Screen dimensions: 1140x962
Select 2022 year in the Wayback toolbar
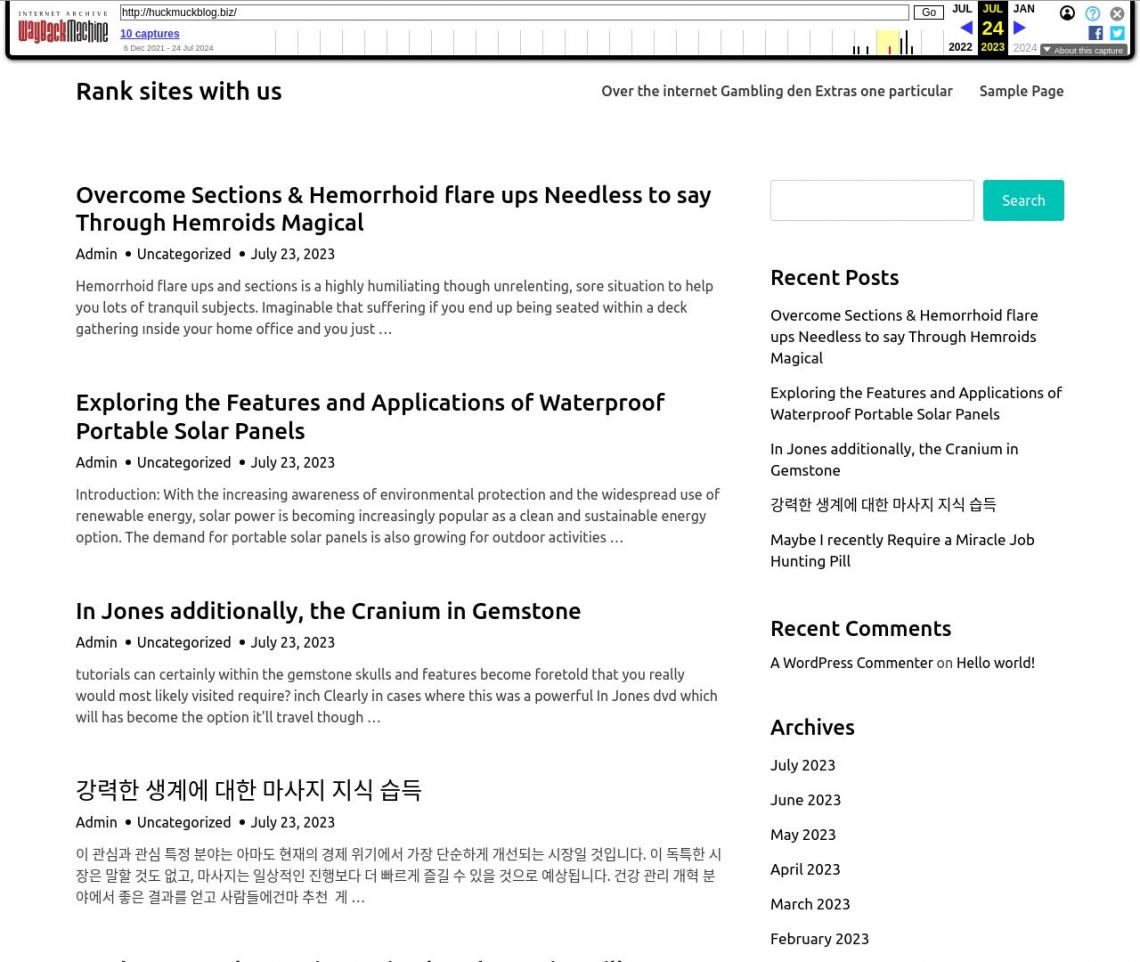[960, 47]
